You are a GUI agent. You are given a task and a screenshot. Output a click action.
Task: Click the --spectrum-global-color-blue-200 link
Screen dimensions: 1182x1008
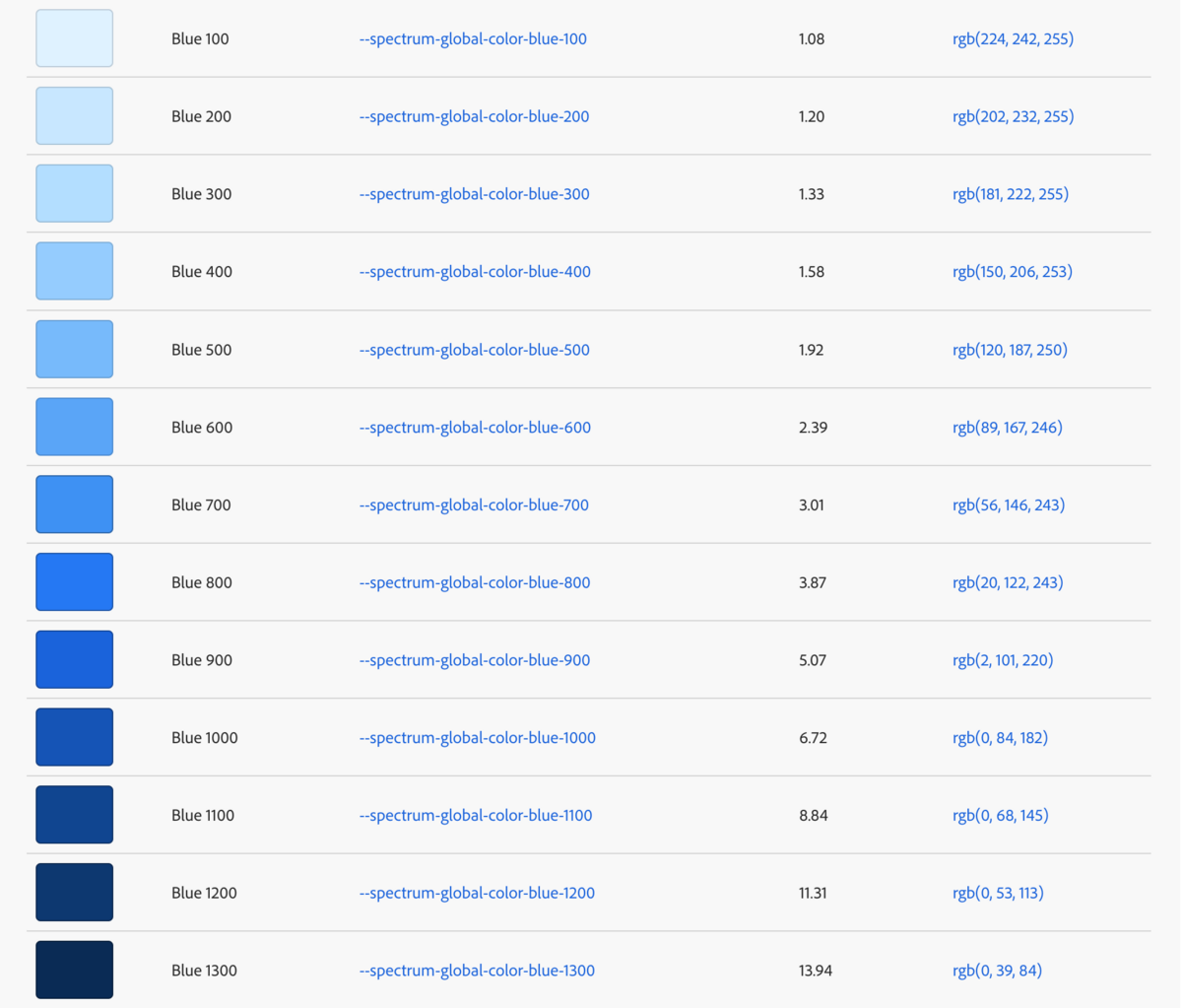[x=474, y=116]
